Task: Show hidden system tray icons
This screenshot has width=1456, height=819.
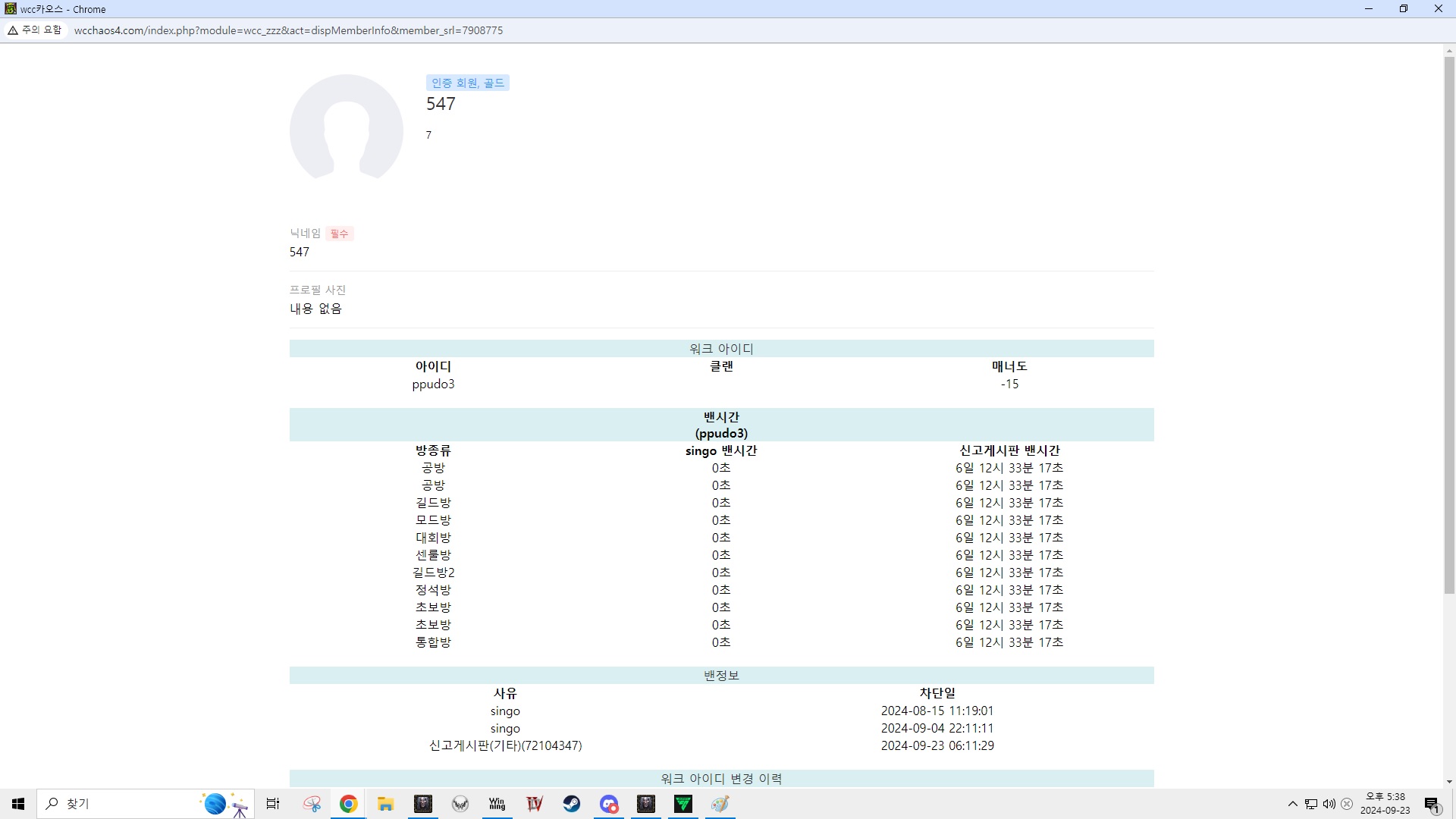Action: pyautogui.click(x=1293, y=804)
